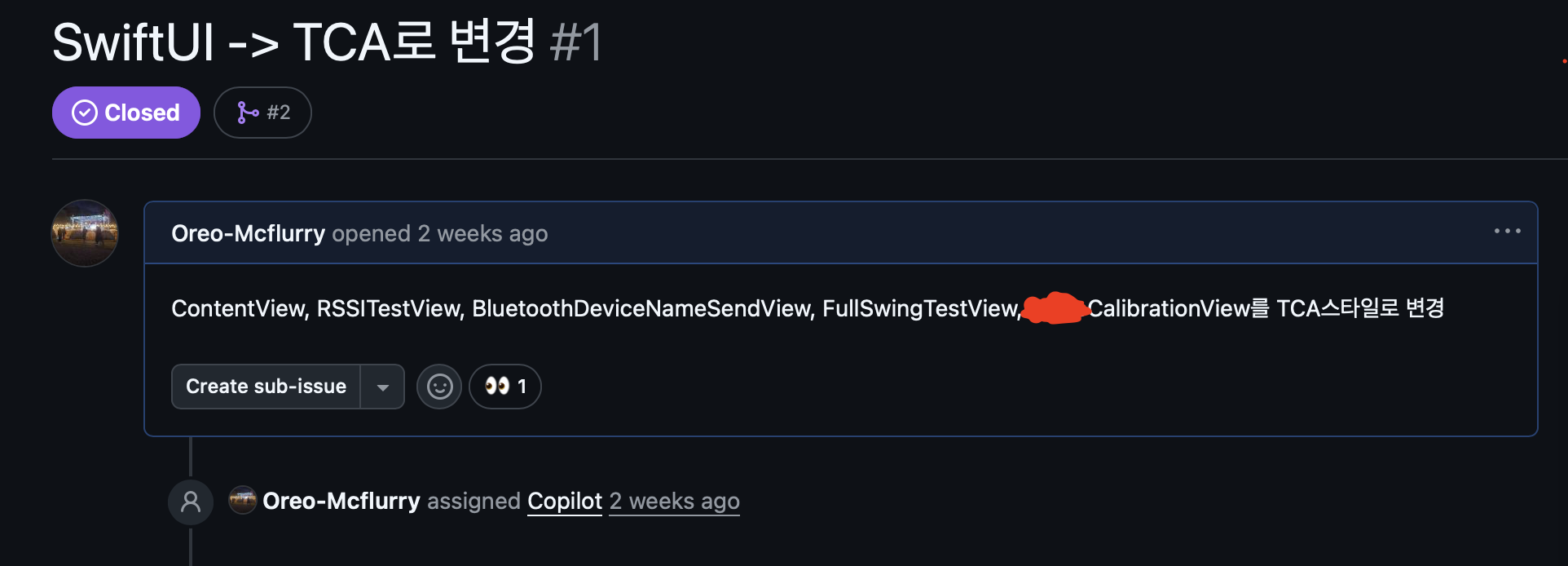
Task: Click the issue description text starting with ContentView
Action: [808, 308]
